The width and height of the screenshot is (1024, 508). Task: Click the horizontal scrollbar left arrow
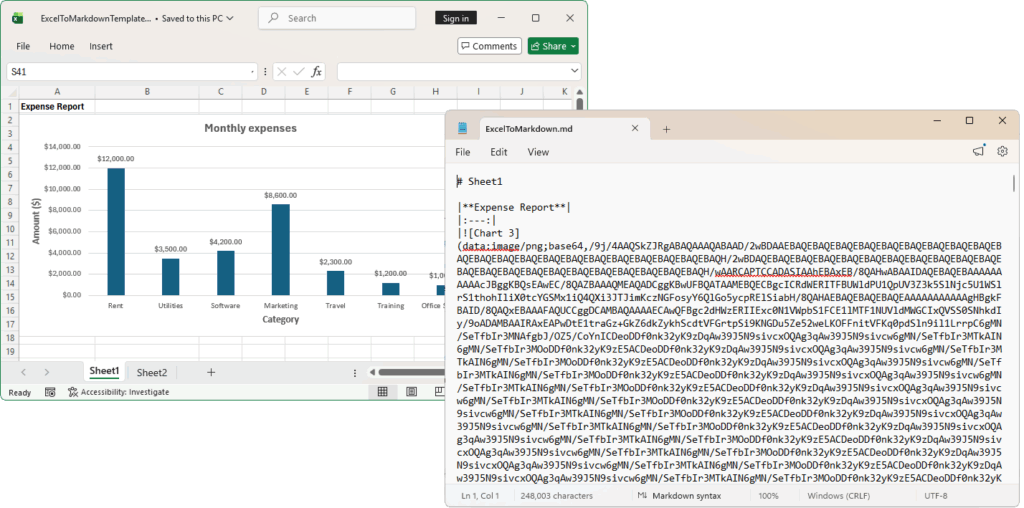[372, 373]
